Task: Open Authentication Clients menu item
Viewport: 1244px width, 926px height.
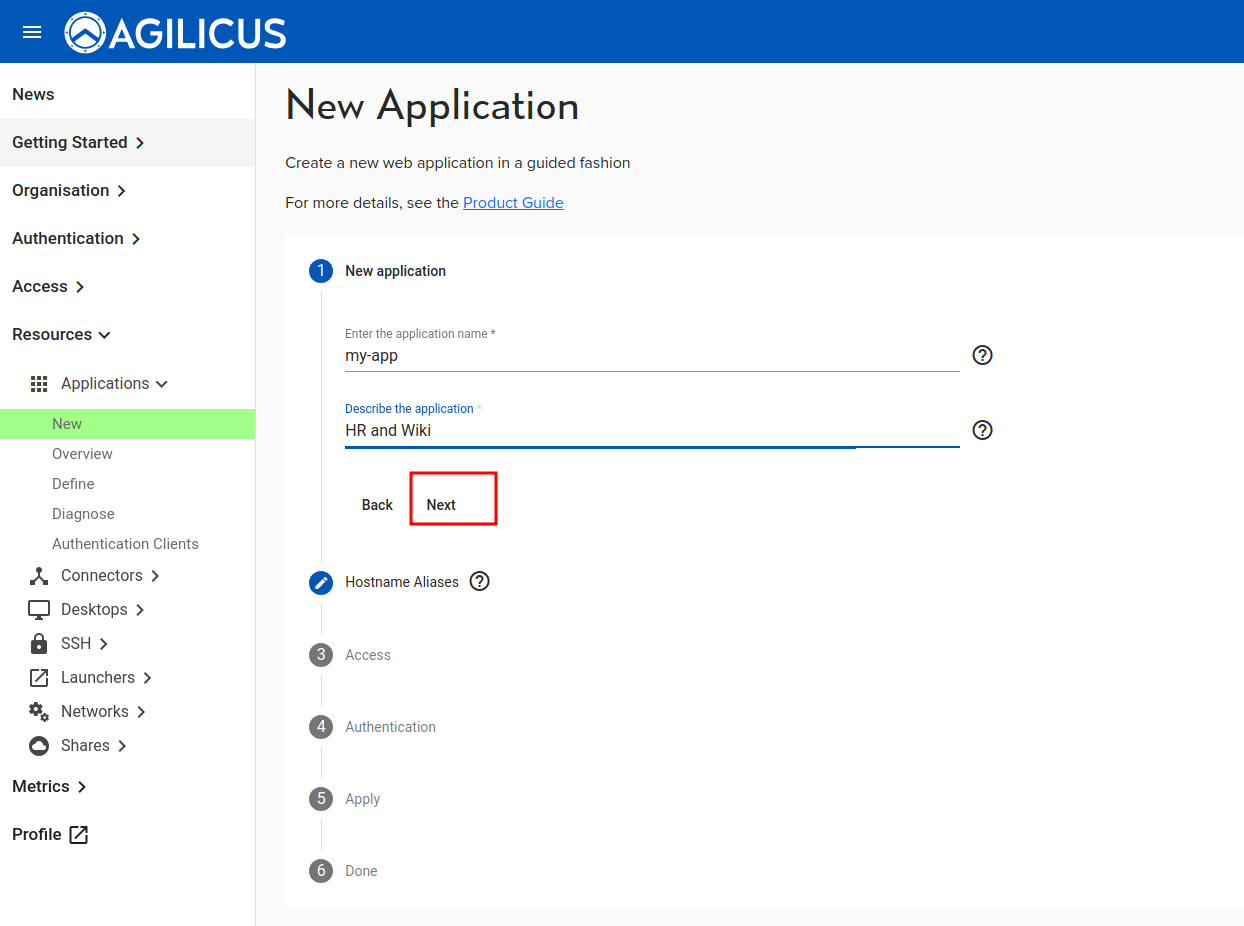Action: click(125, 544)
